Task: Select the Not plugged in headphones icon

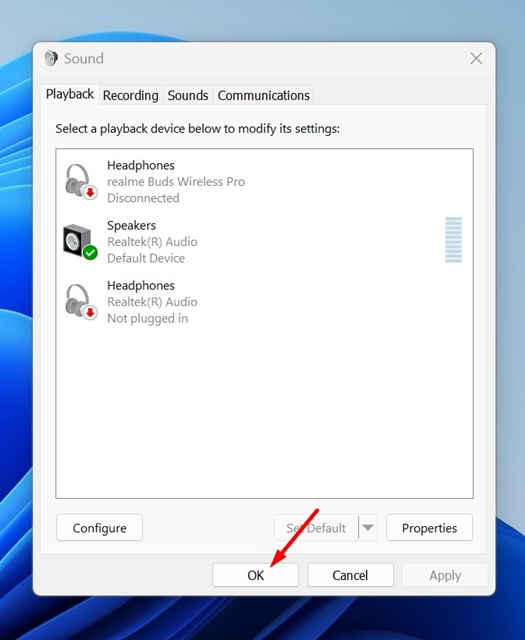Action: [x=80, y=302]
